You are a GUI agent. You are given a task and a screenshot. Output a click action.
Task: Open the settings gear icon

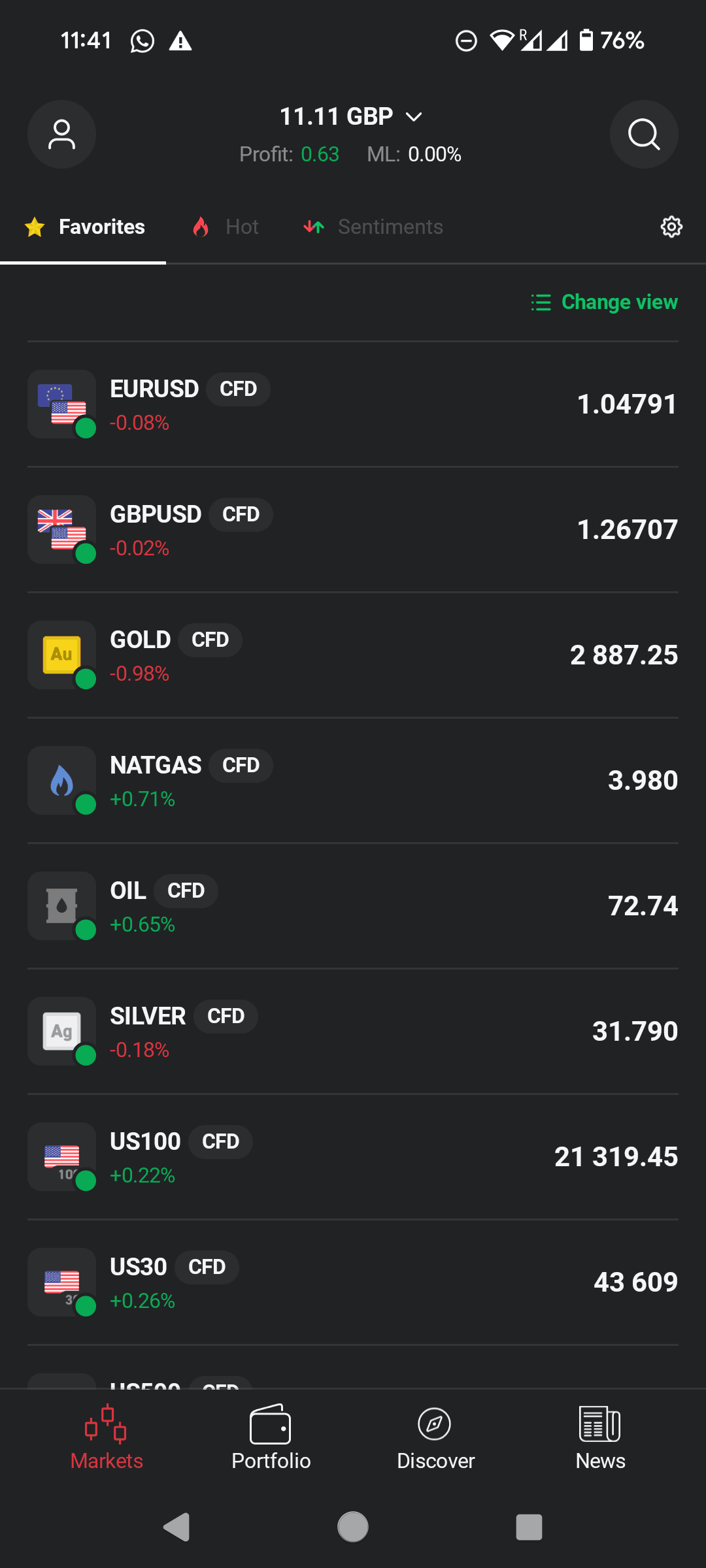(671, 227)
